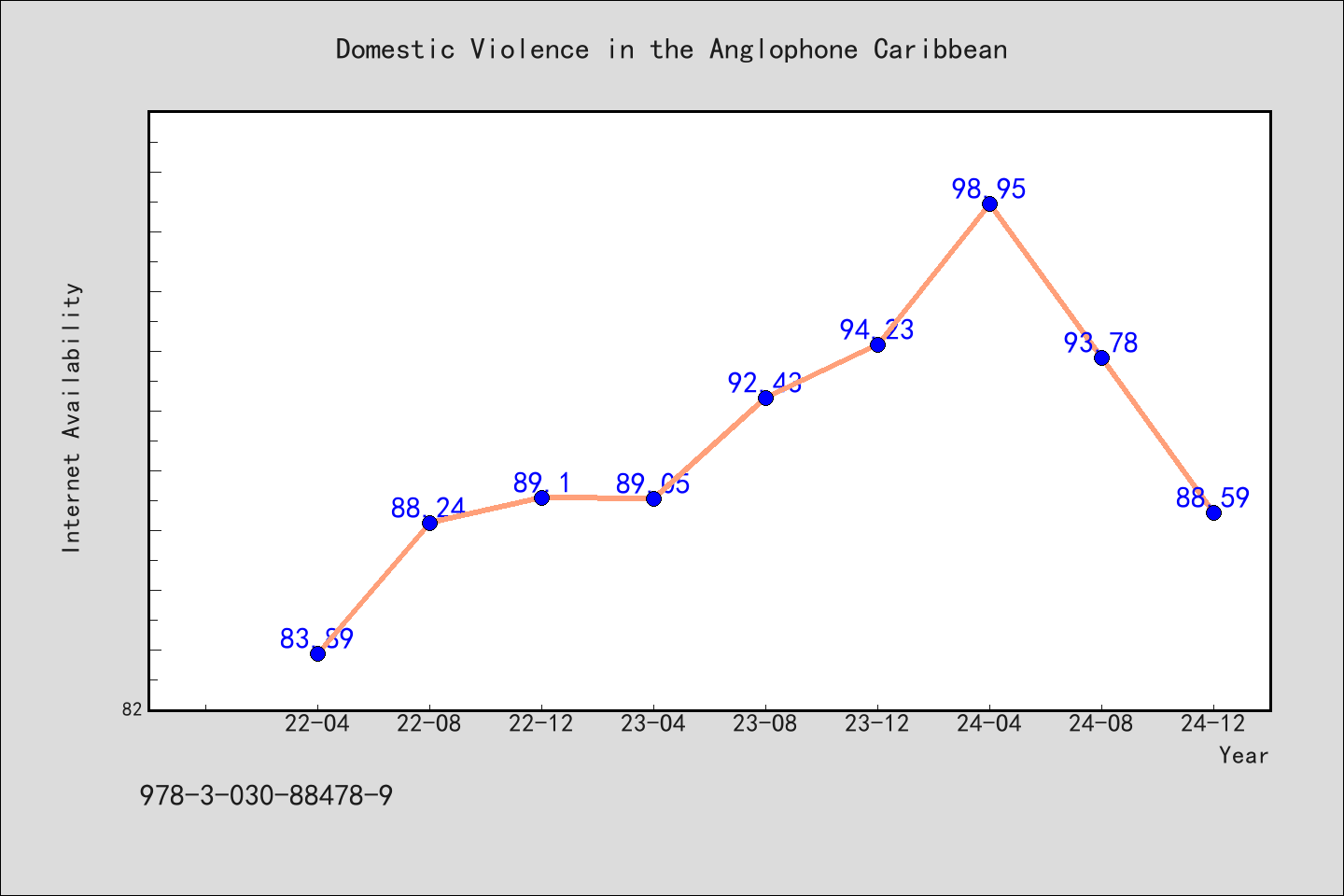Select the data point marker at 22-12

(x=541, y=497)
